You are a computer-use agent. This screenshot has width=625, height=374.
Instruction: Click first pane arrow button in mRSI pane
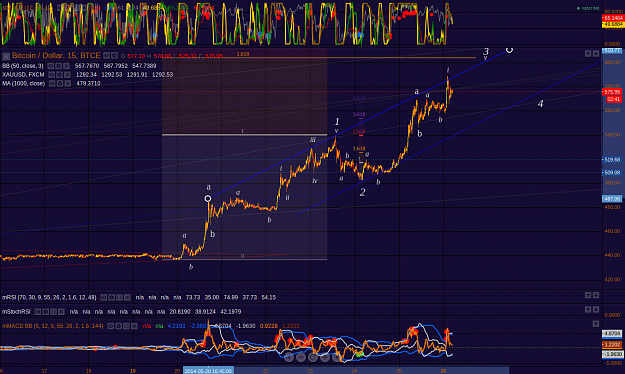pos(588,295)
